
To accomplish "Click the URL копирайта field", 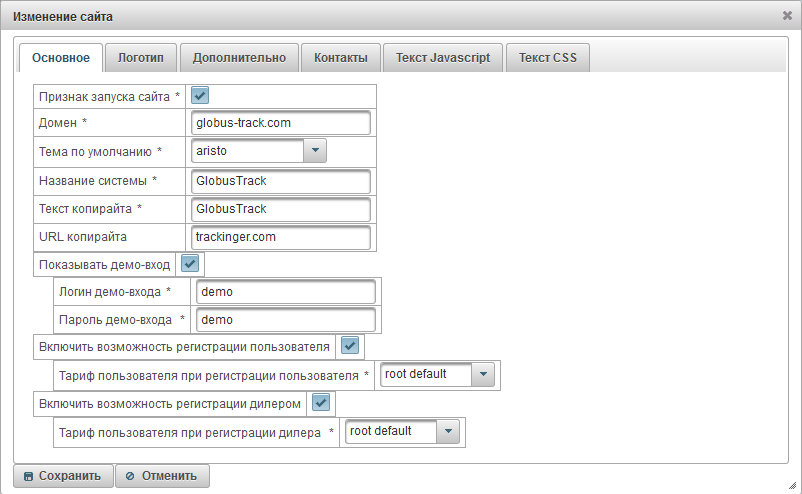I will 280,237.
